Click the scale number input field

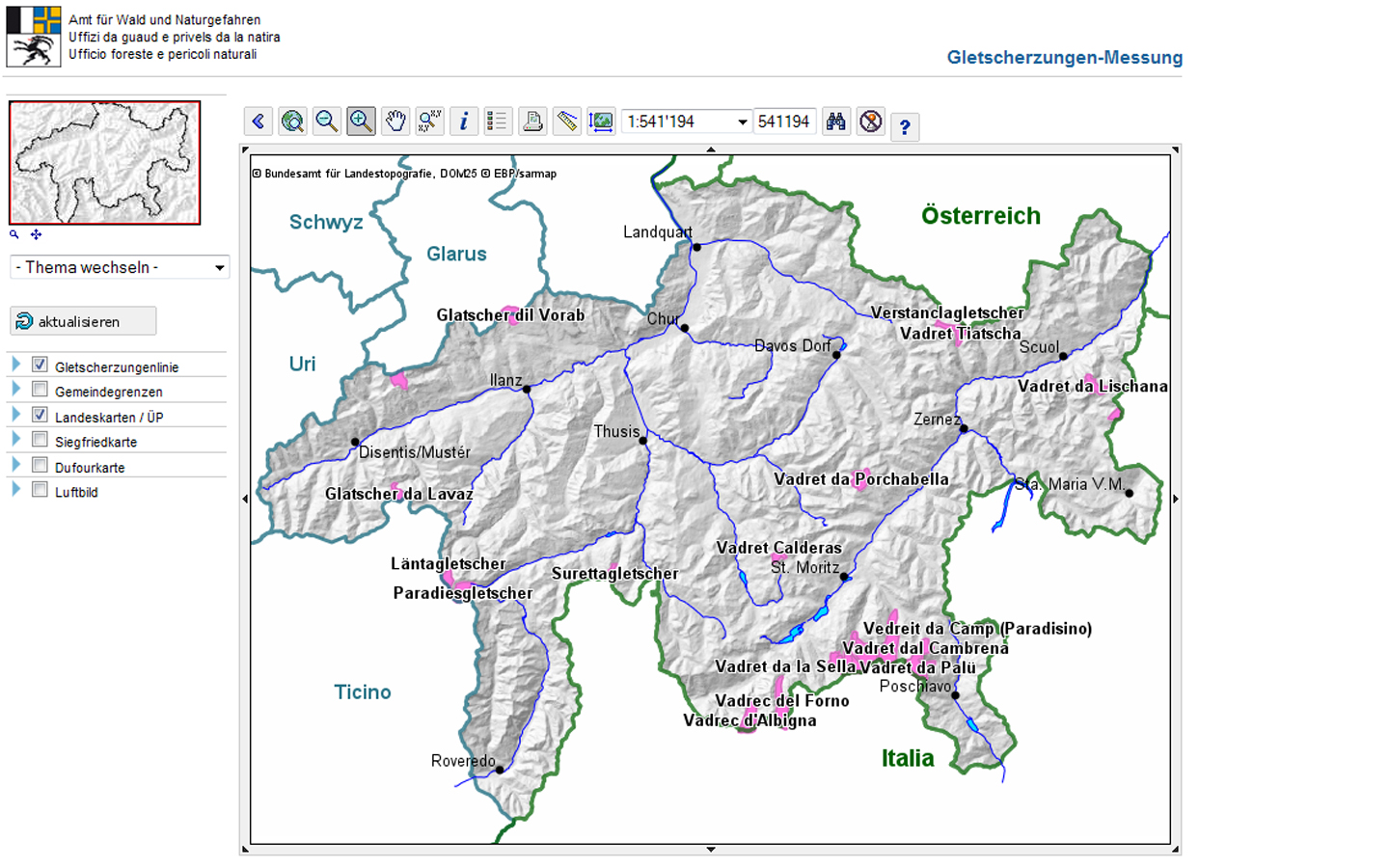coord(784,122)
